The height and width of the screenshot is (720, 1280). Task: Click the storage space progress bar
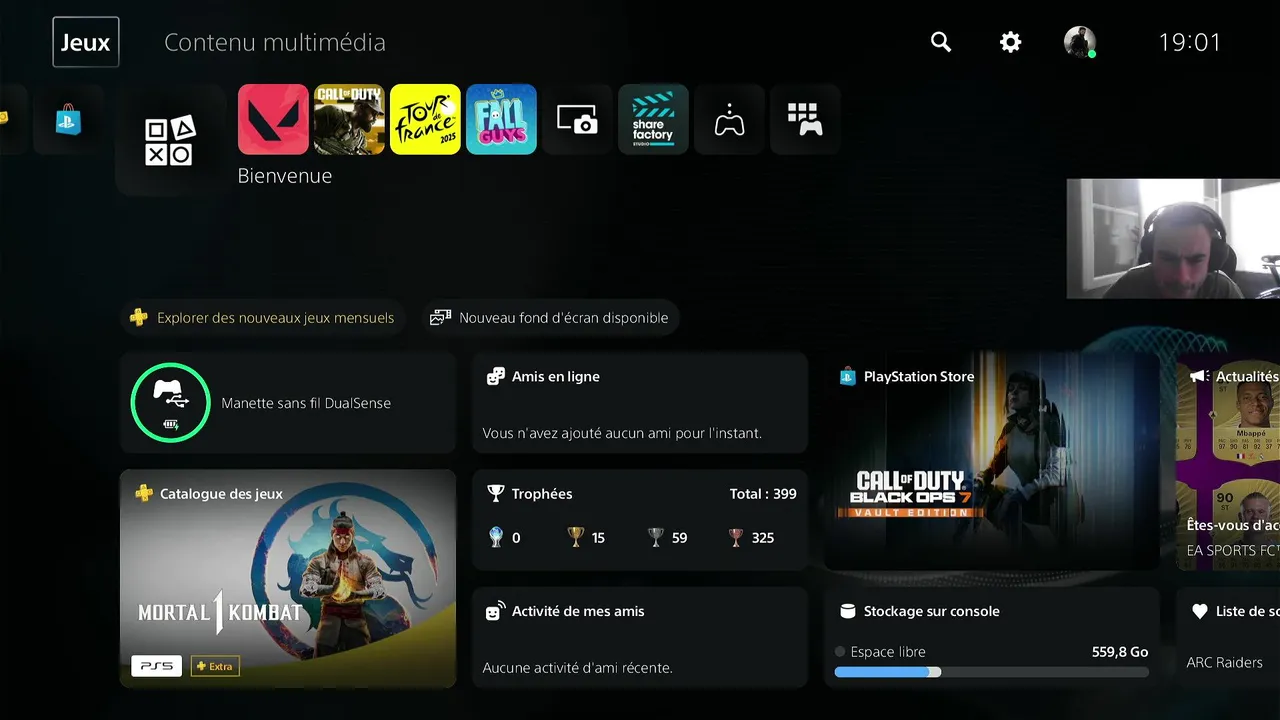(x=991, y=672)
